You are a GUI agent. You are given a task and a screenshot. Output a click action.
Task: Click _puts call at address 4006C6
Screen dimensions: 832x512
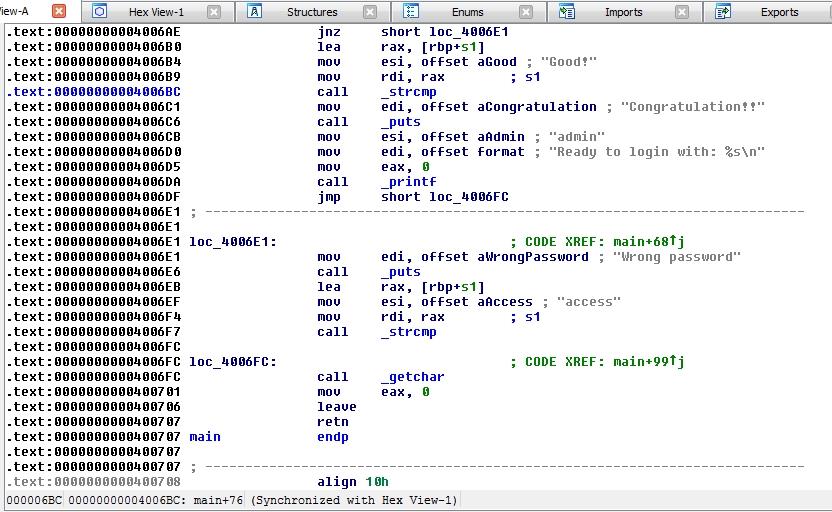pos(401,122)
